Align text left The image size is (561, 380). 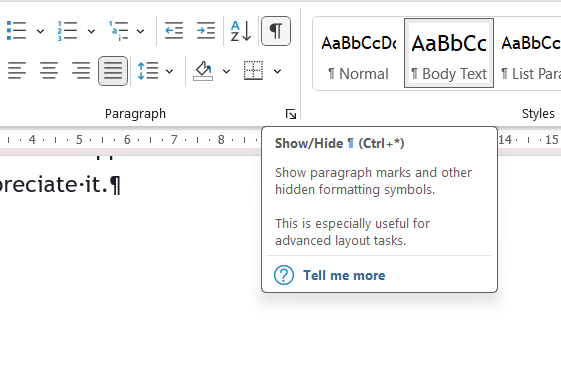tap(17, 70)
